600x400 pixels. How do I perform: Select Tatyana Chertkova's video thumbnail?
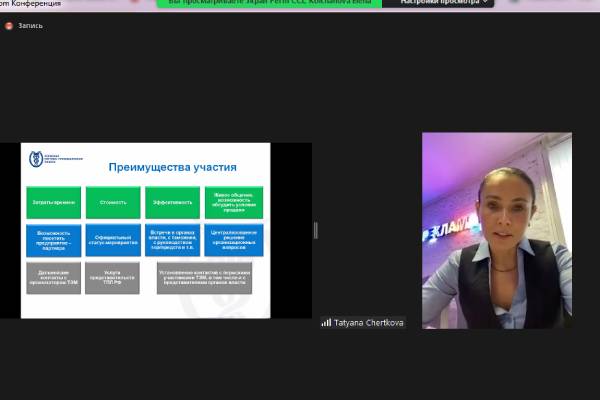point(497,230)
